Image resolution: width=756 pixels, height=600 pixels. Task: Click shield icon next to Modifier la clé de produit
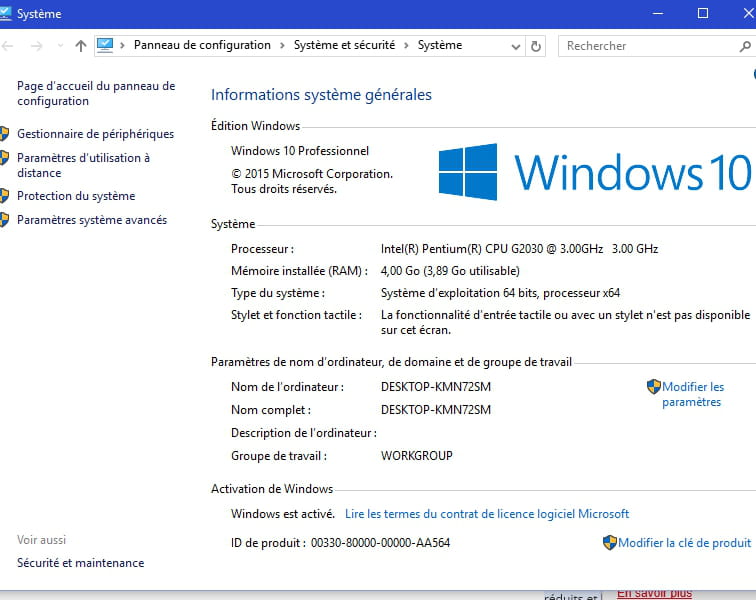point(609,543)
